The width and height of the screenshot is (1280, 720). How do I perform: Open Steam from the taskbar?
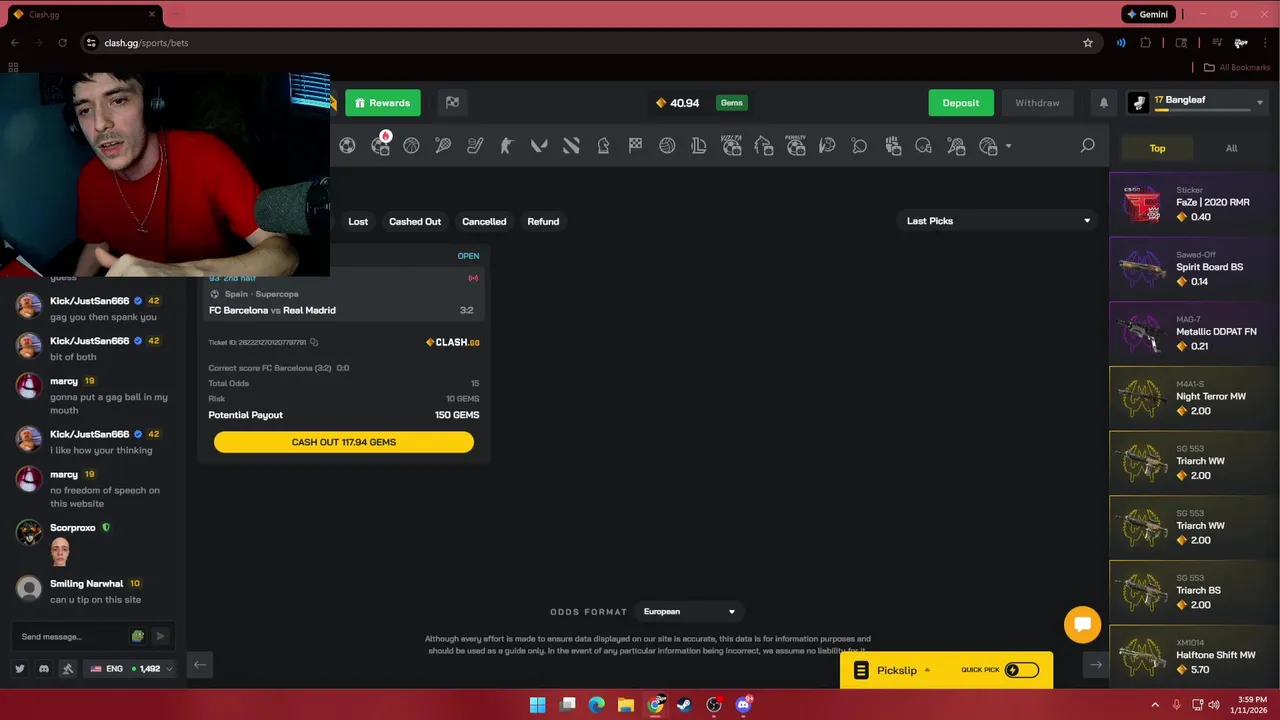click(x=684, y=705)
